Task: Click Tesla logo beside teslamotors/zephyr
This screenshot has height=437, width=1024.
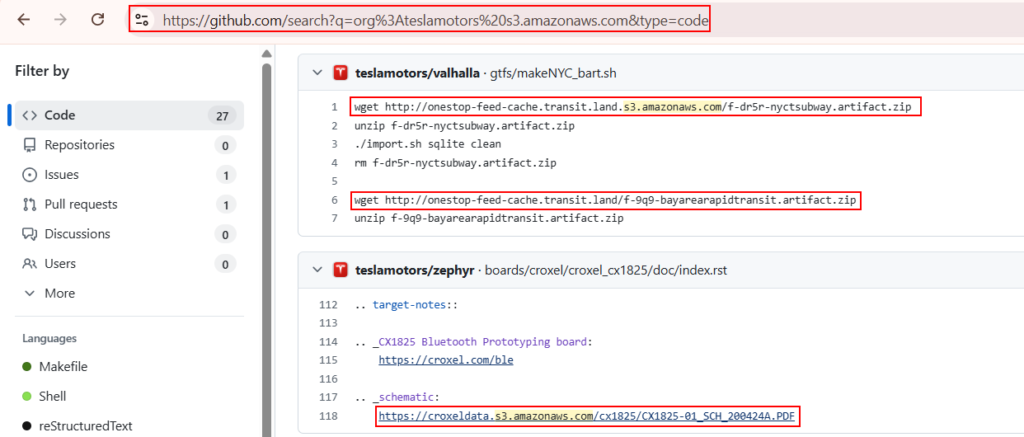Action: (340, 269)
